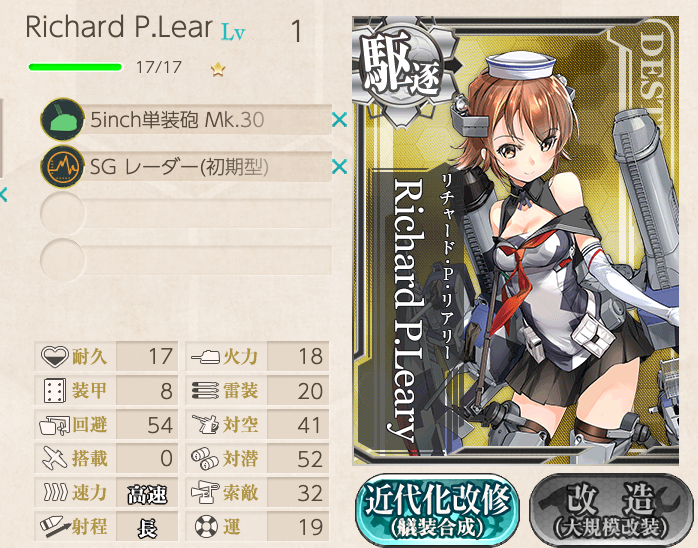
Task: Click the airplane icon beside 搭載
Action: point(54,458)
